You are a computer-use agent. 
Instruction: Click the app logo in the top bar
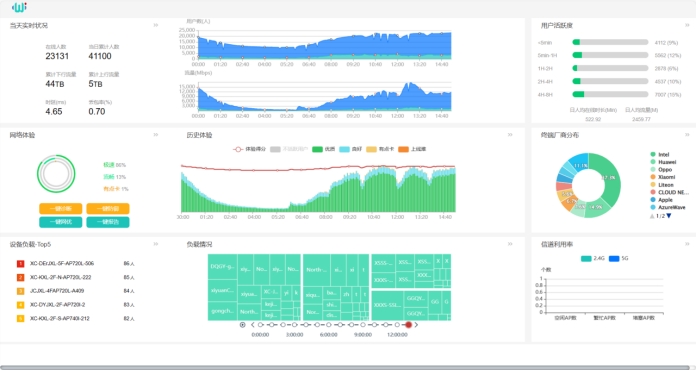tap(19, 7)
